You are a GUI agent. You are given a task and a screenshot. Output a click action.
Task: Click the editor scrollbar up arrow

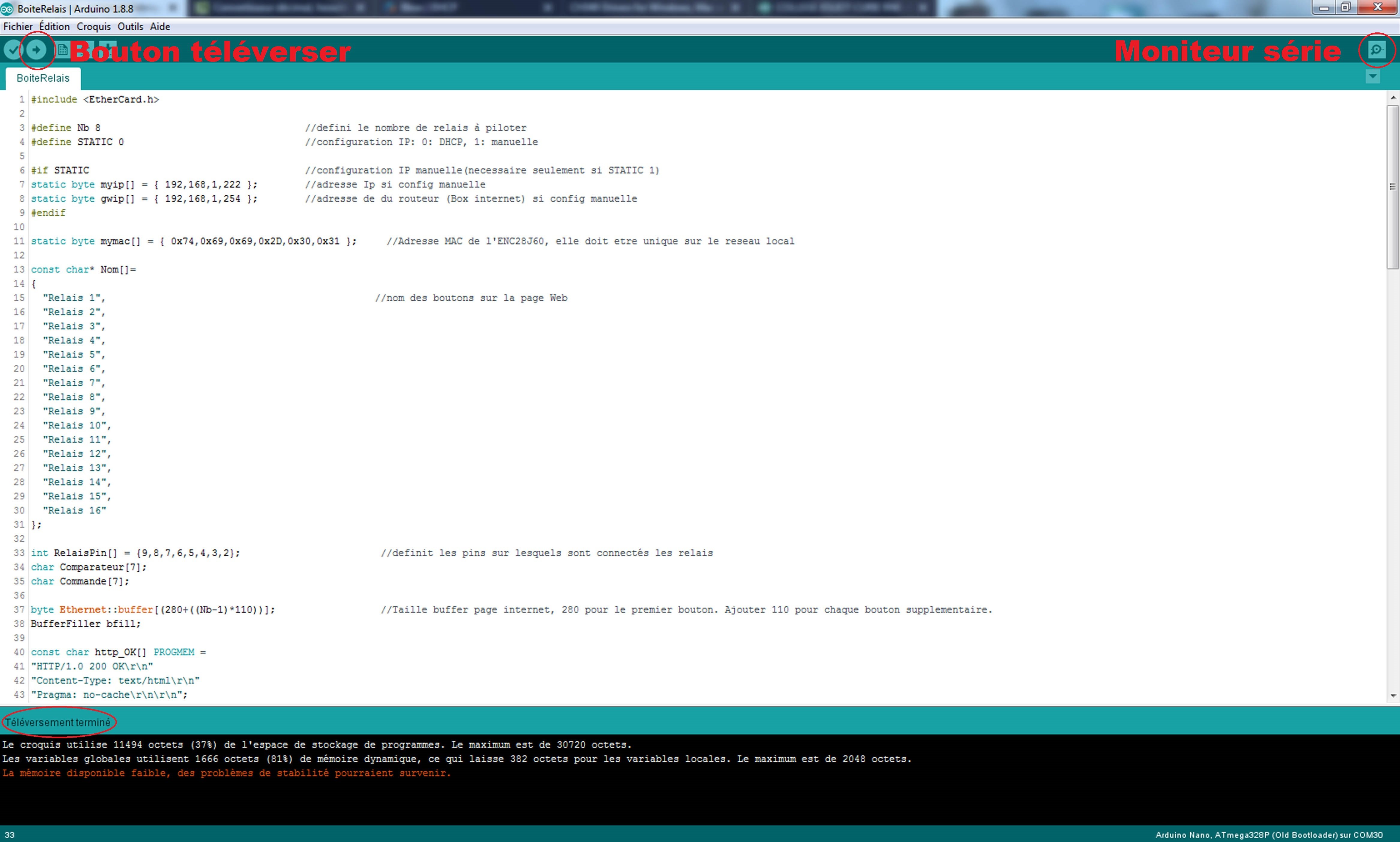(x=1393, y=98)
